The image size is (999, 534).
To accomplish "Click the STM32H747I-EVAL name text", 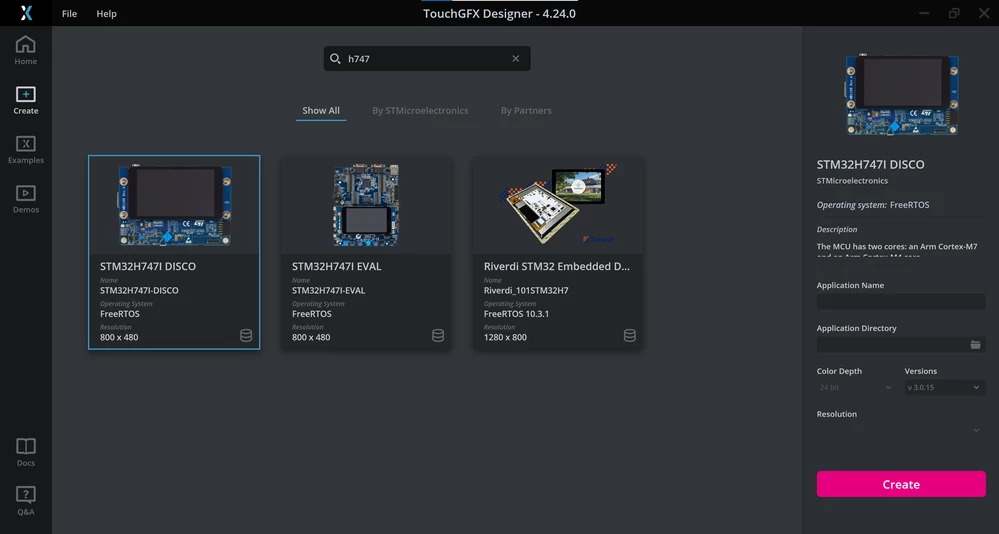I will click(x=329, y=291).
